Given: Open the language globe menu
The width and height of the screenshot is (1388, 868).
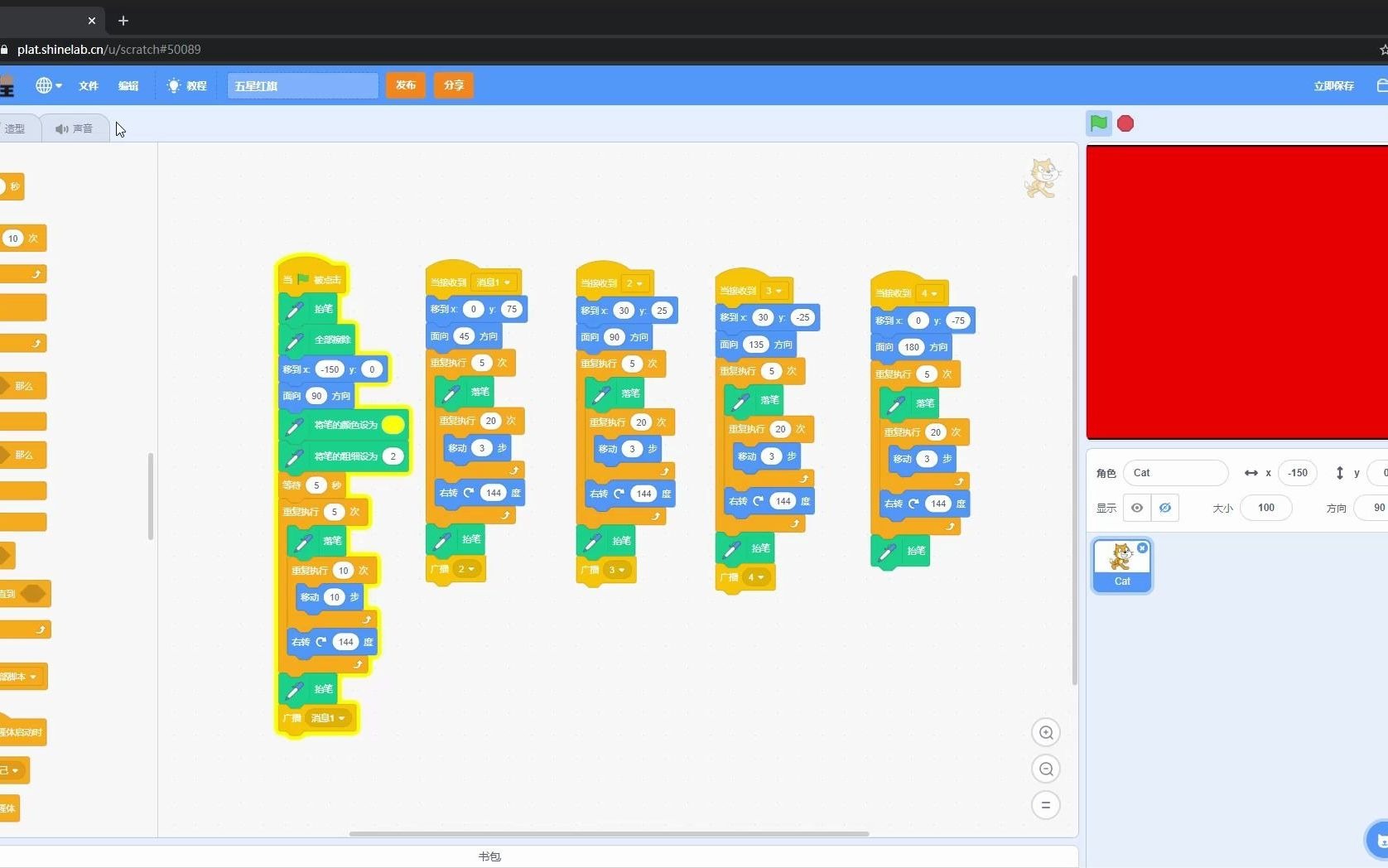Looking at the screenshot, I should (x=48, y=85).
